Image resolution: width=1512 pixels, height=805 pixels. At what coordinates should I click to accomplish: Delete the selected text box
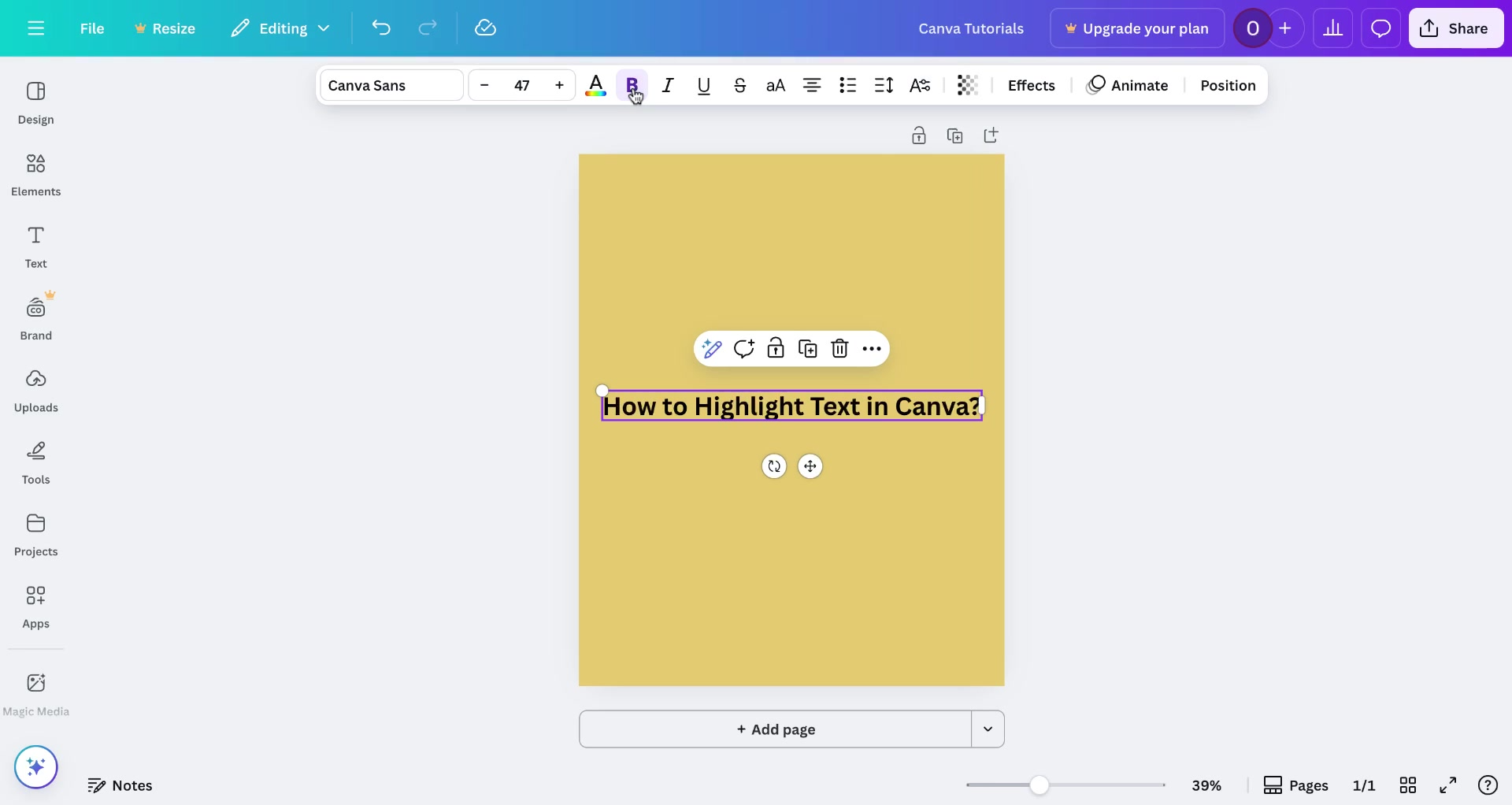839,348
